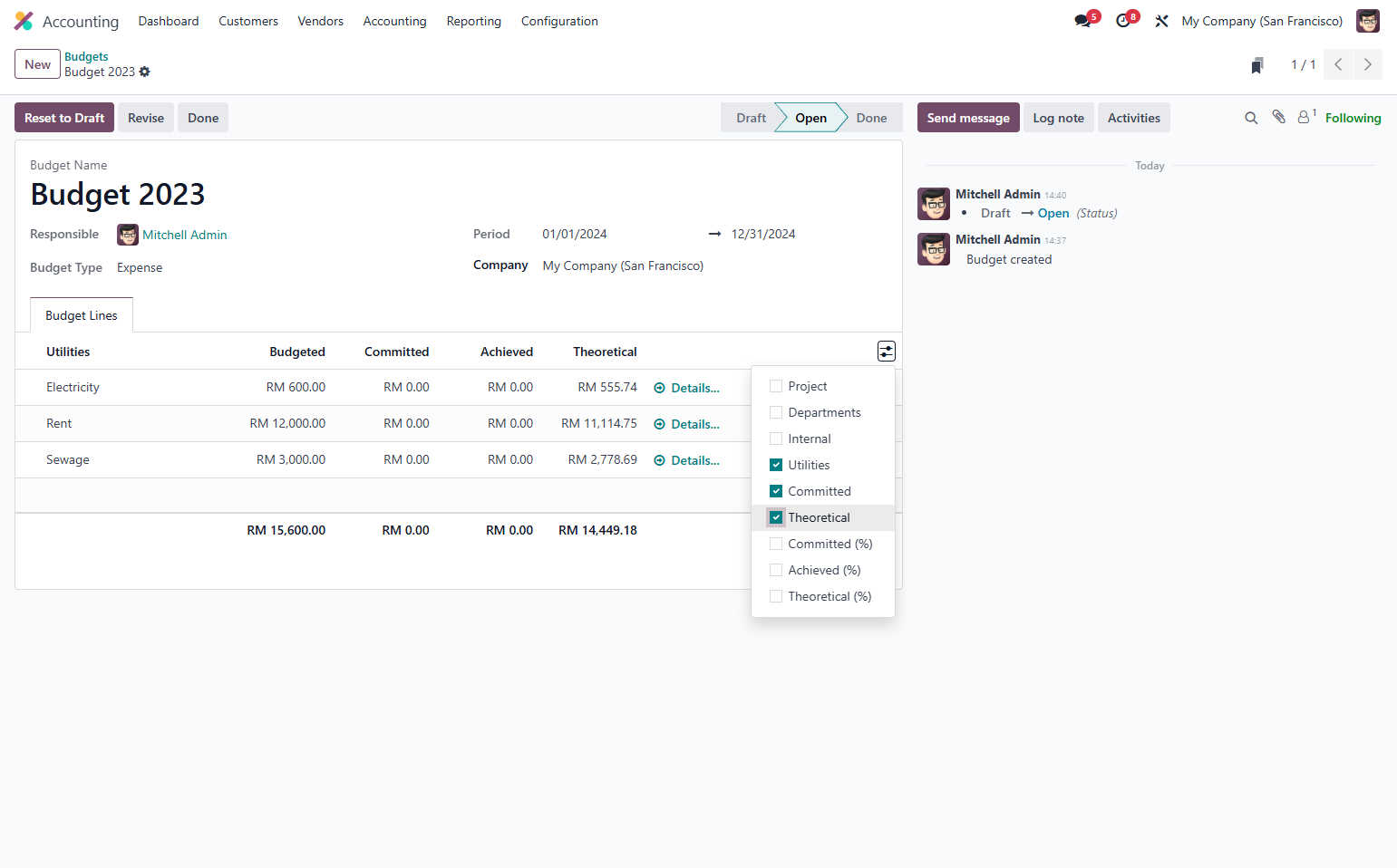Click the Reset to Draft button

(x=64, y=118)
